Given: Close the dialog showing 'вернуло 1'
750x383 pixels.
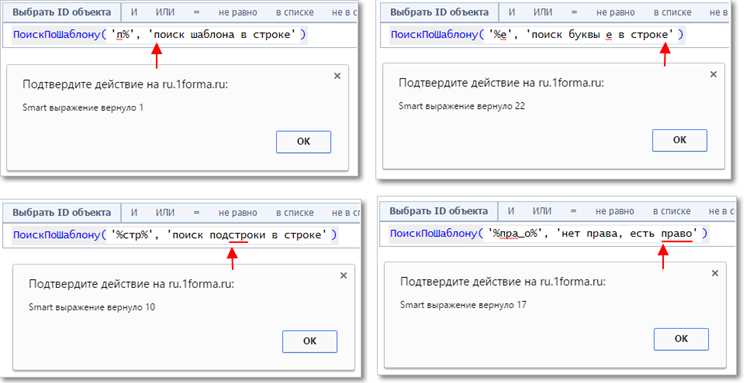Looking at the screenshot, I should coord(337,76).
